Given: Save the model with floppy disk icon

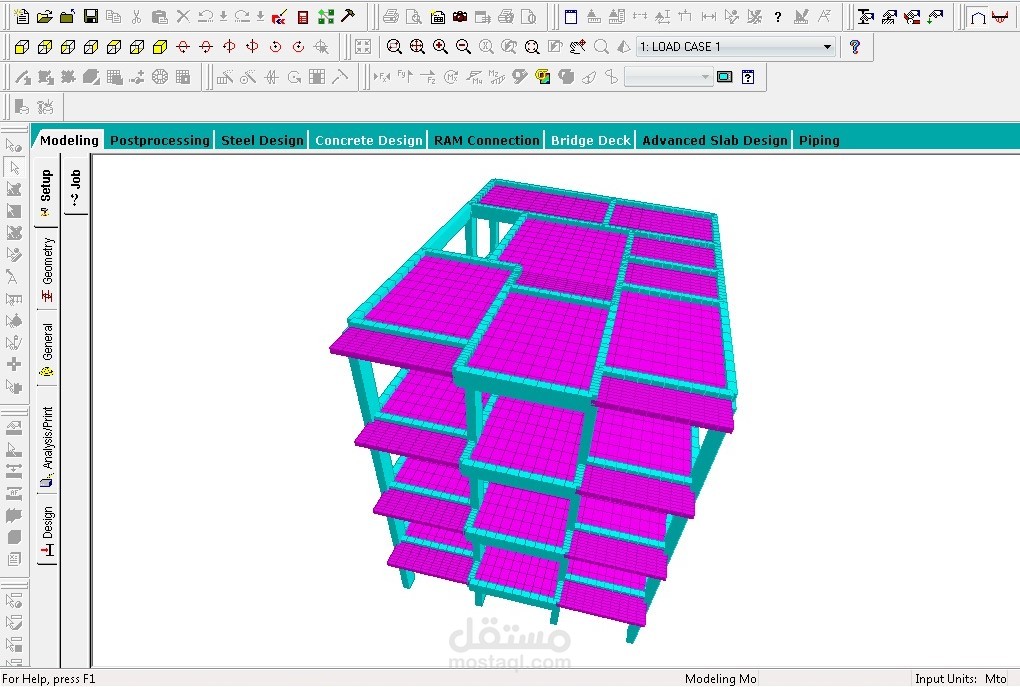Looking at the screenshot, I should point(90,16).
